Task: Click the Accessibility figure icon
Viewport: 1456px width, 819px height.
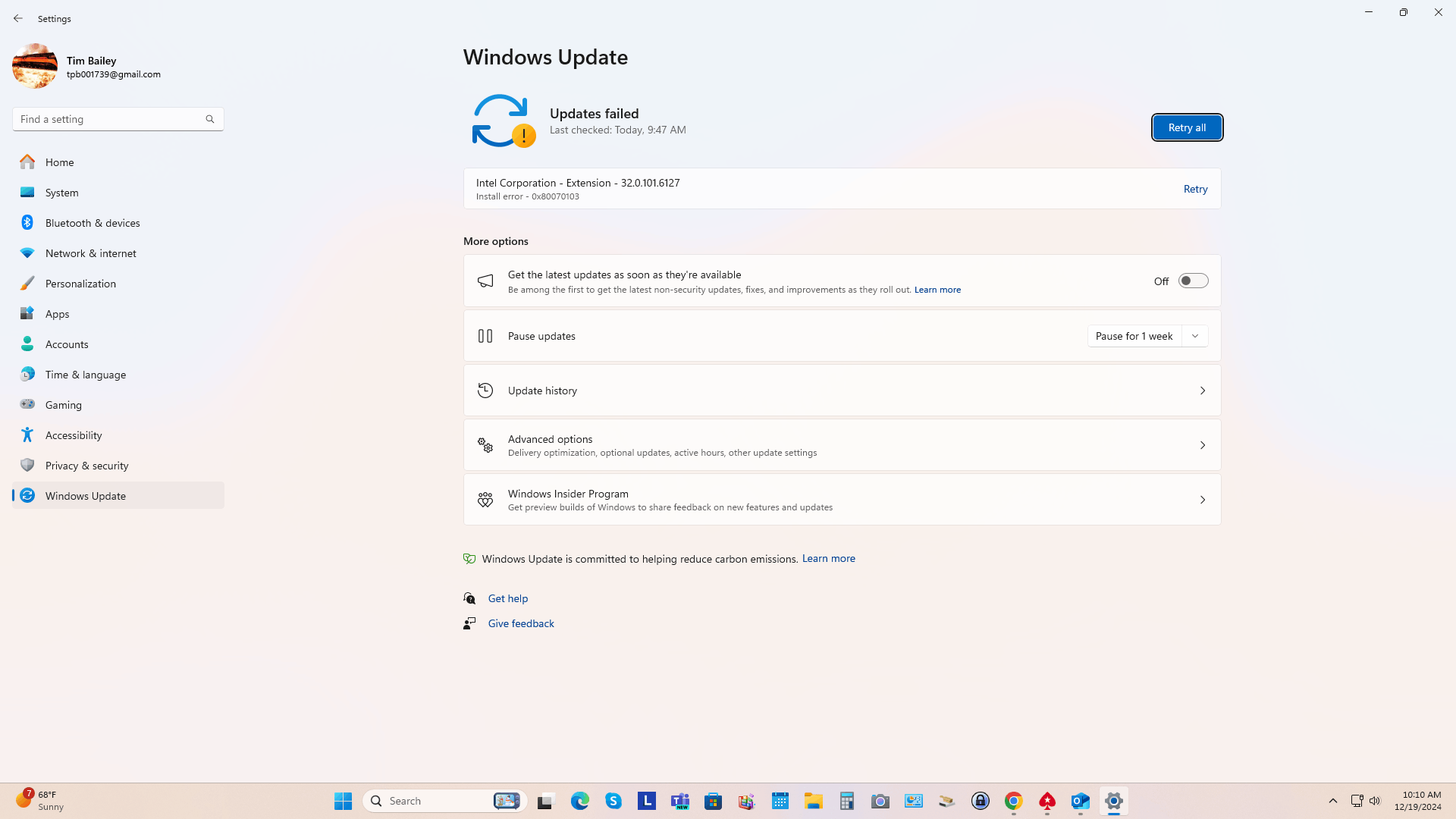Action: tap(27, 435)
